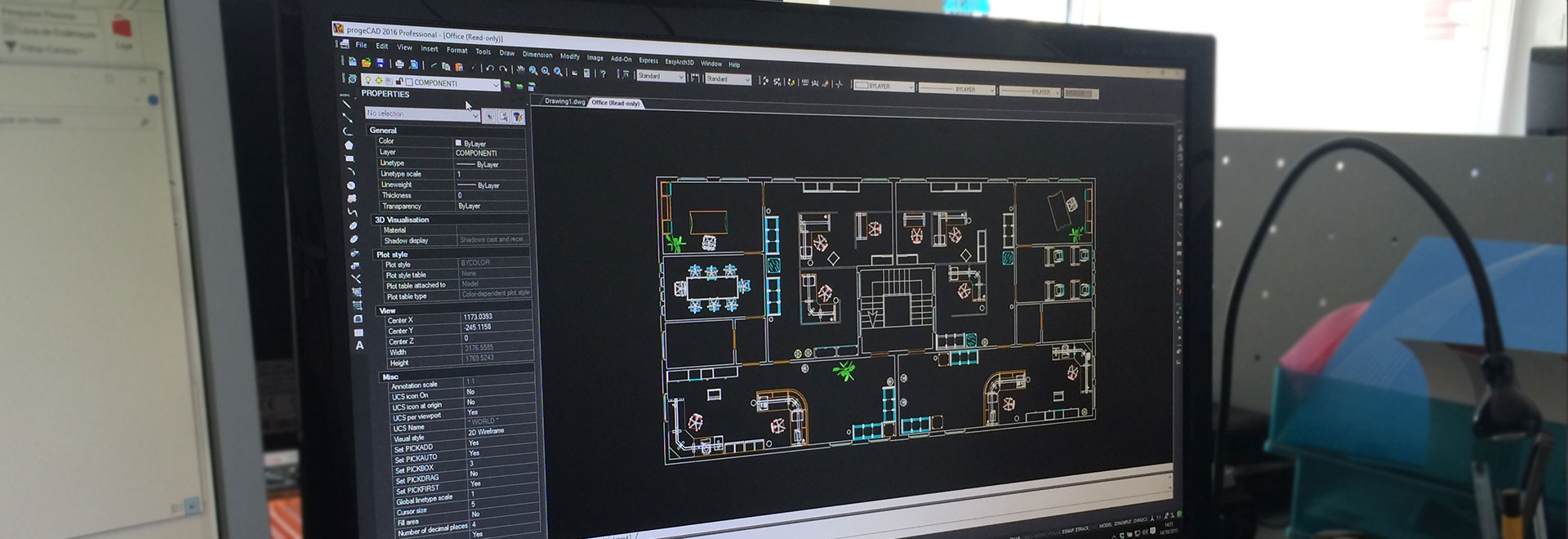1568x539 pixels.
Task: Open the Dimension menu
Action: click(537, 54)
